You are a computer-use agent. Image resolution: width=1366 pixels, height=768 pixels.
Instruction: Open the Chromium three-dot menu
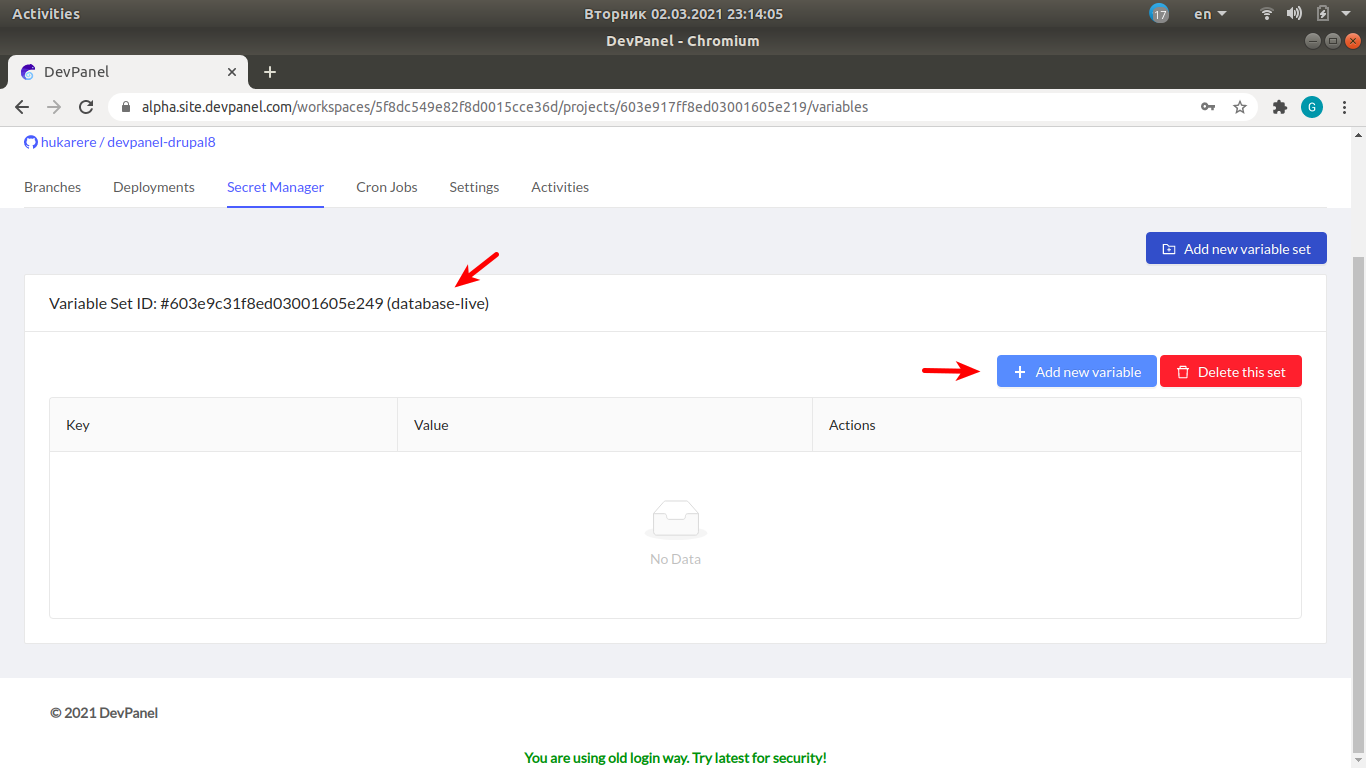(1345, 106)
